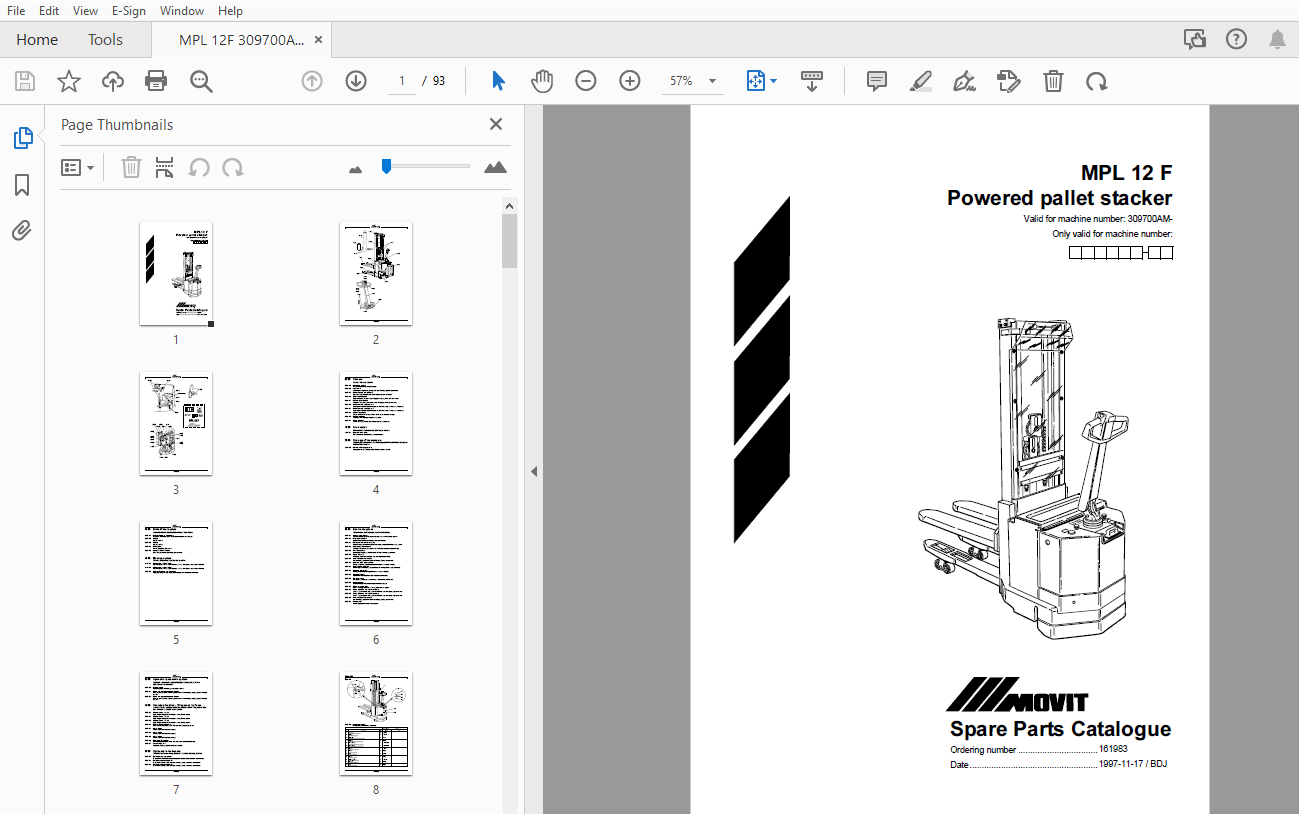Select the MPL 12F document tab

click(x=241, y=40)
